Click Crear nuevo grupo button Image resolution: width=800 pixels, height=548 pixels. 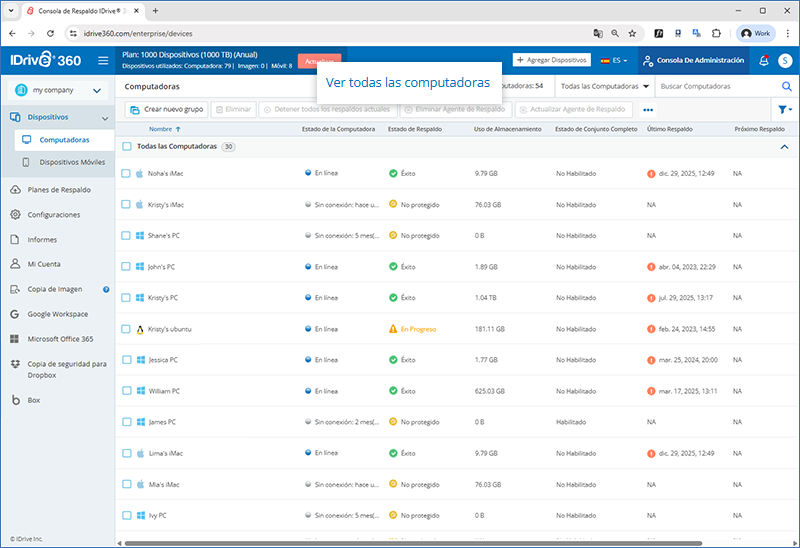coord(167,109)
